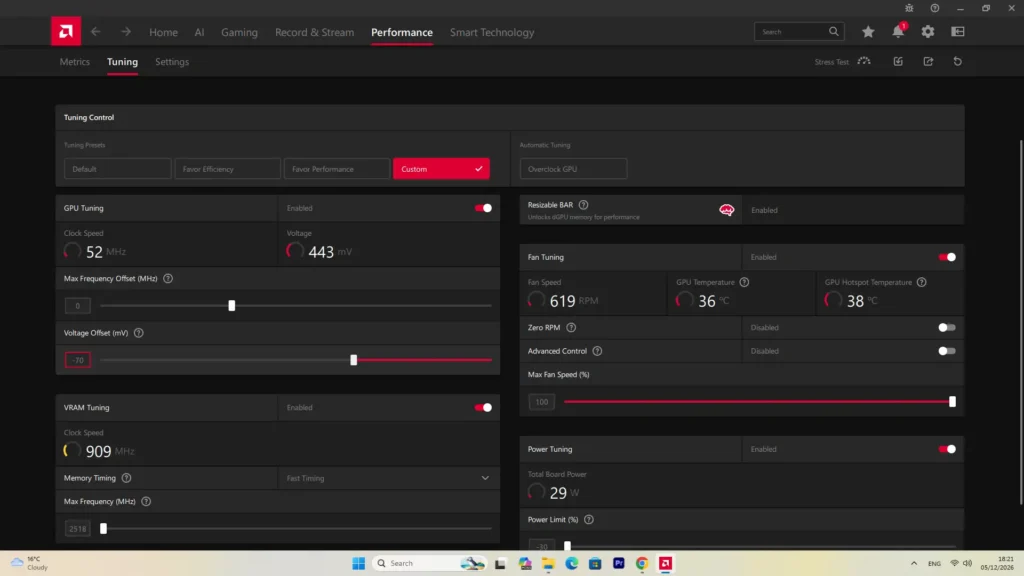Show Power Limit help tooltip
1024x576 pixels.
[588, 520]
